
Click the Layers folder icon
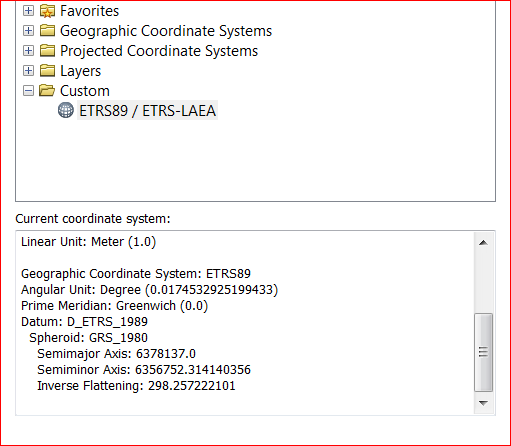[x=47, y=71]
